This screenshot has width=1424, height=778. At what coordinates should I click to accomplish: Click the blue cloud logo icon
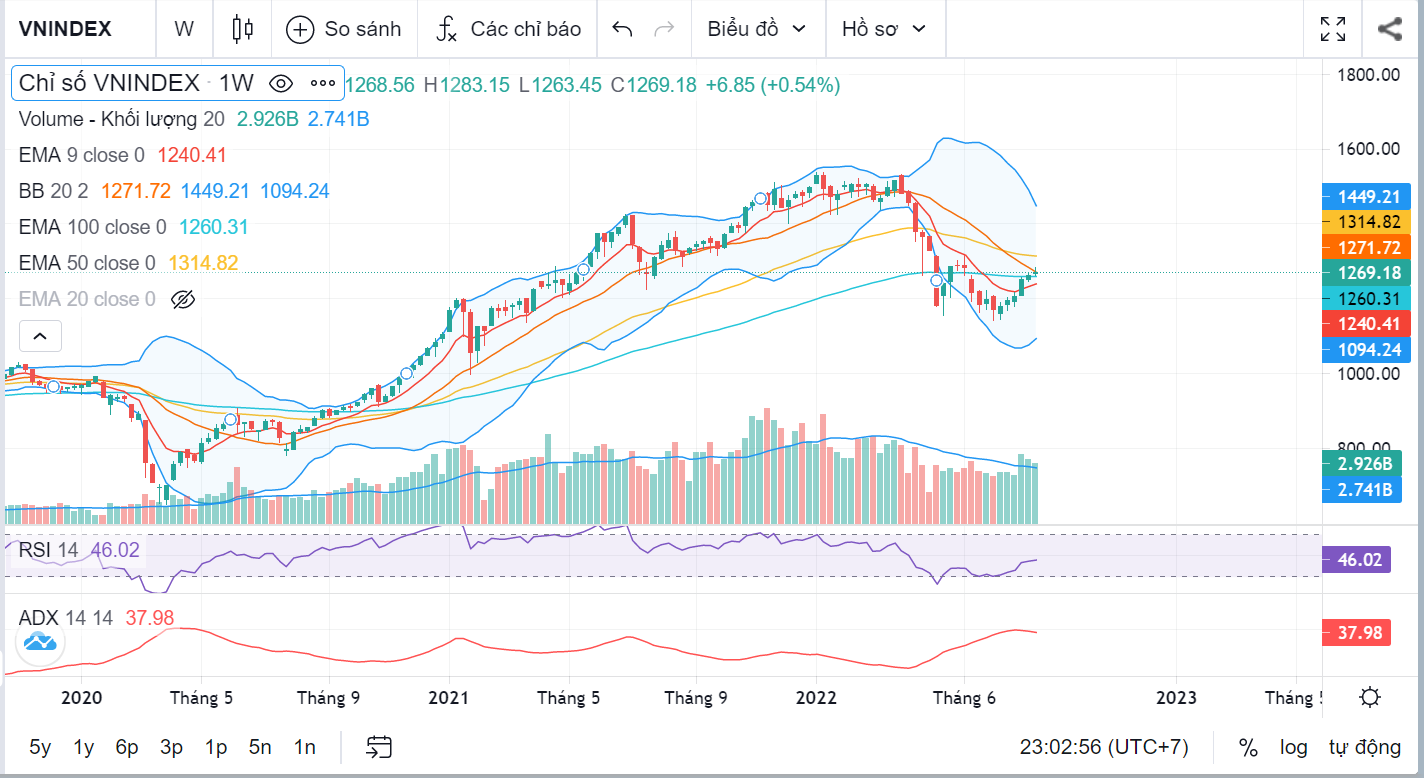(39, 640)
